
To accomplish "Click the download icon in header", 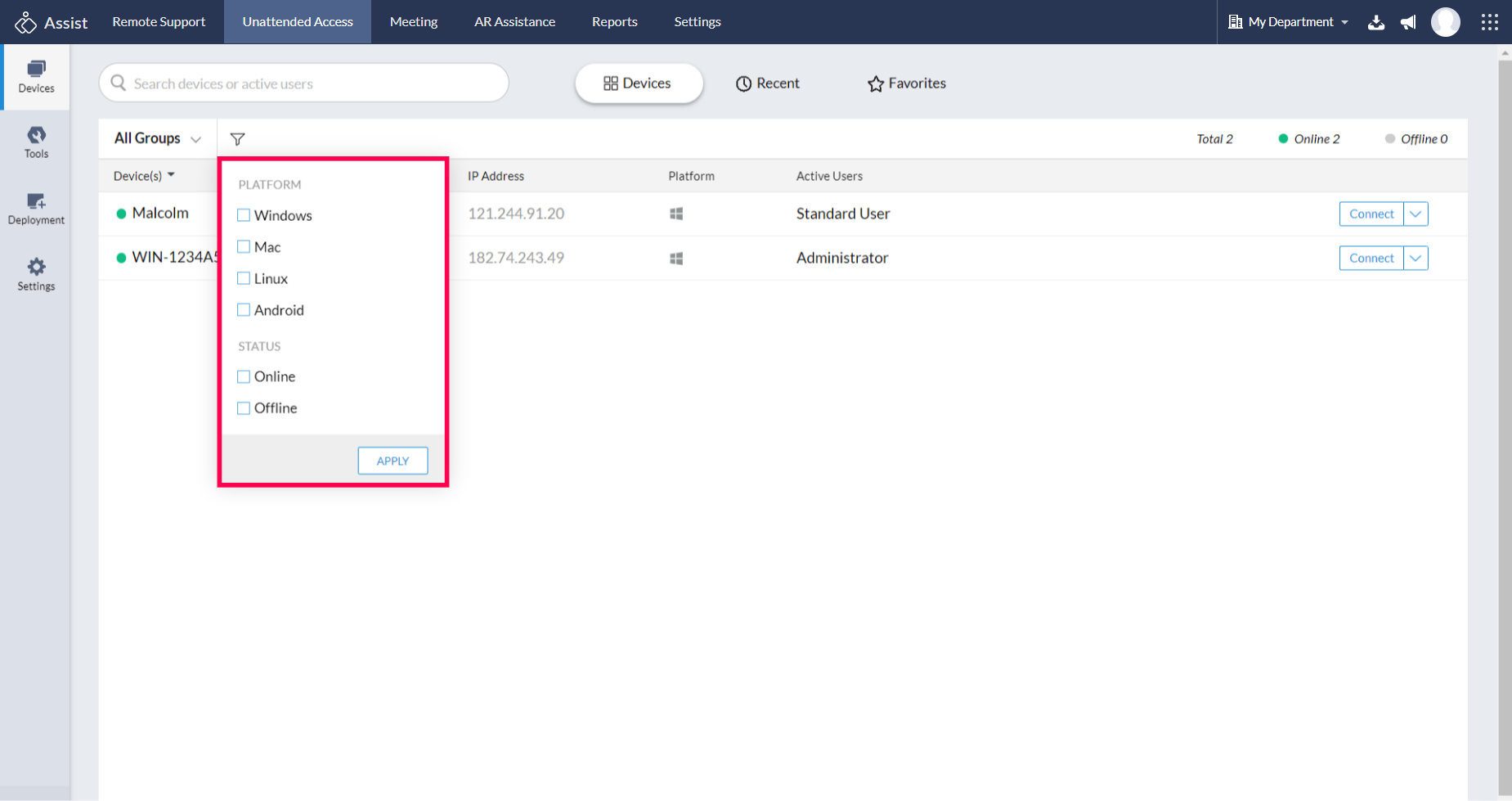I will tap(1376, 22).
